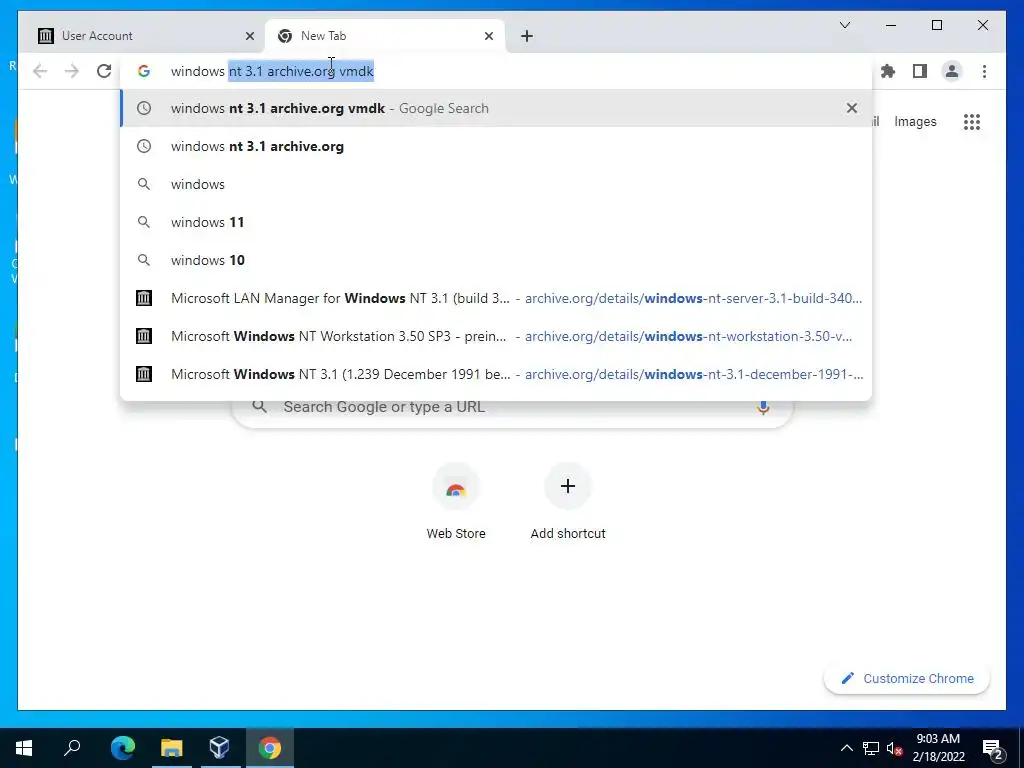Image resolution: width=1024 pixels, height=768 pixels.
Task: Choose 'windows nt 3.1 archive.org' history suggestion
Action: click(496, 146)
